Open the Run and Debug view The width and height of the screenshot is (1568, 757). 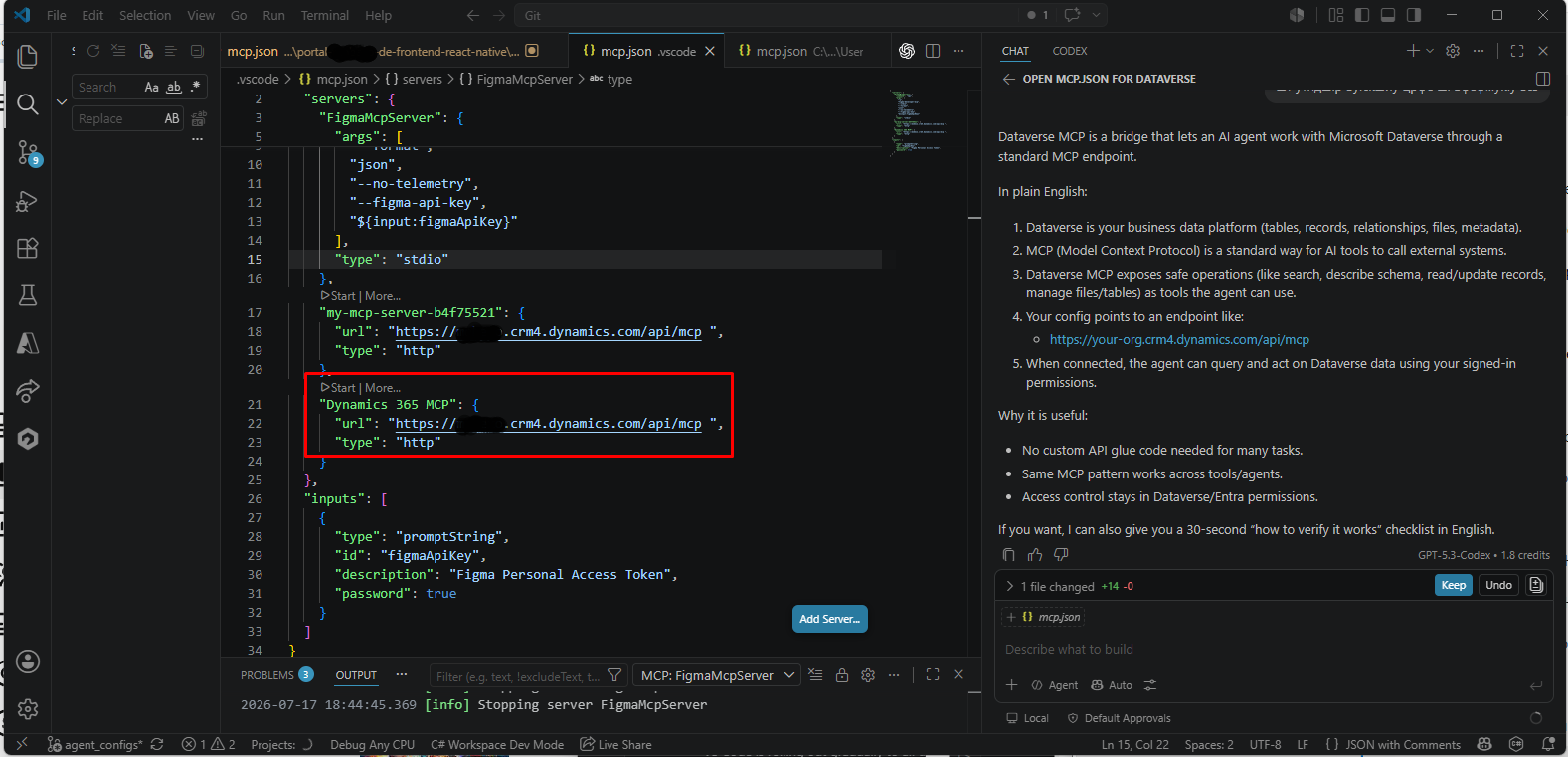tap(28, 200)
